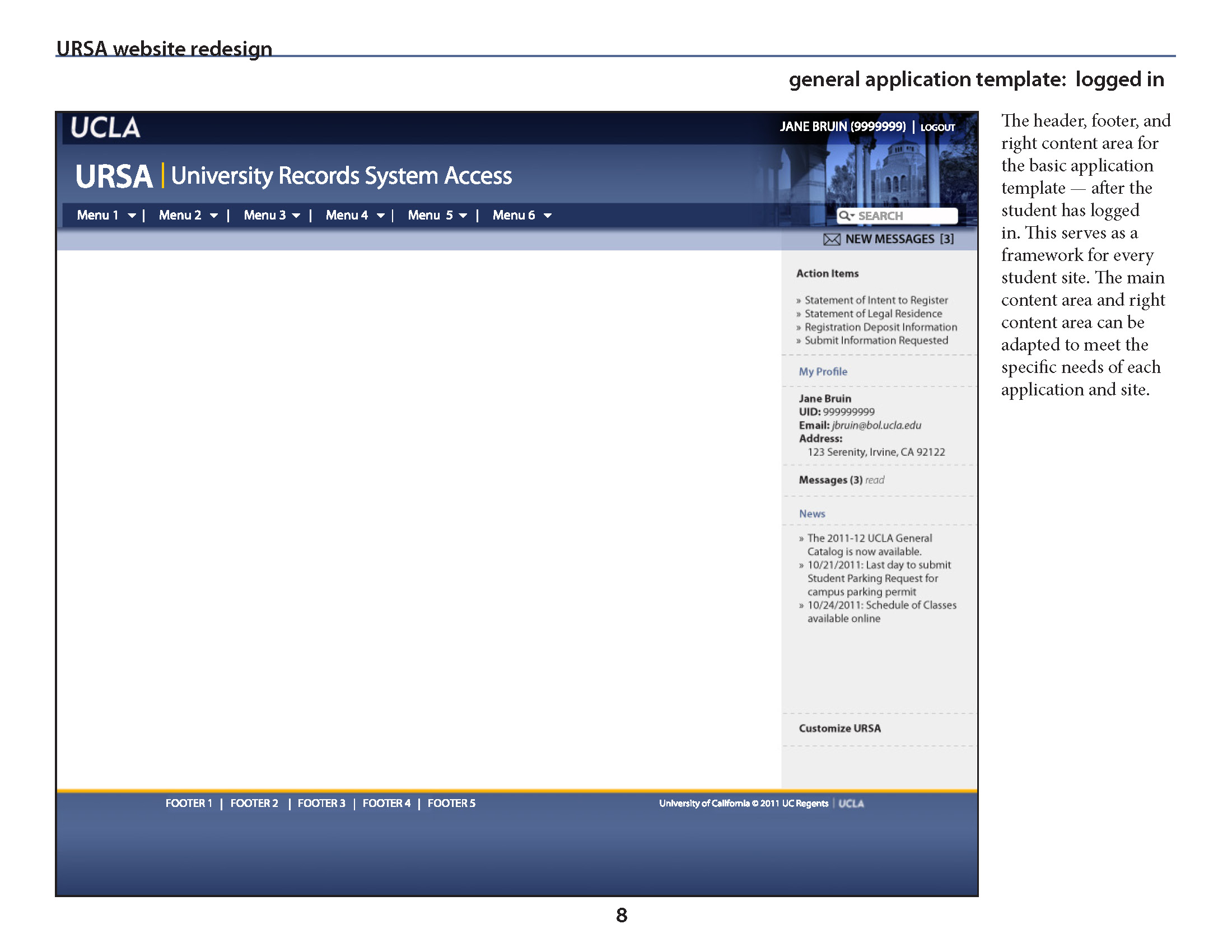Image resolution: width=1232 pixels, height=952 pixels.
Task: Open the Student Parking Request news item
Action: (879, 578)
